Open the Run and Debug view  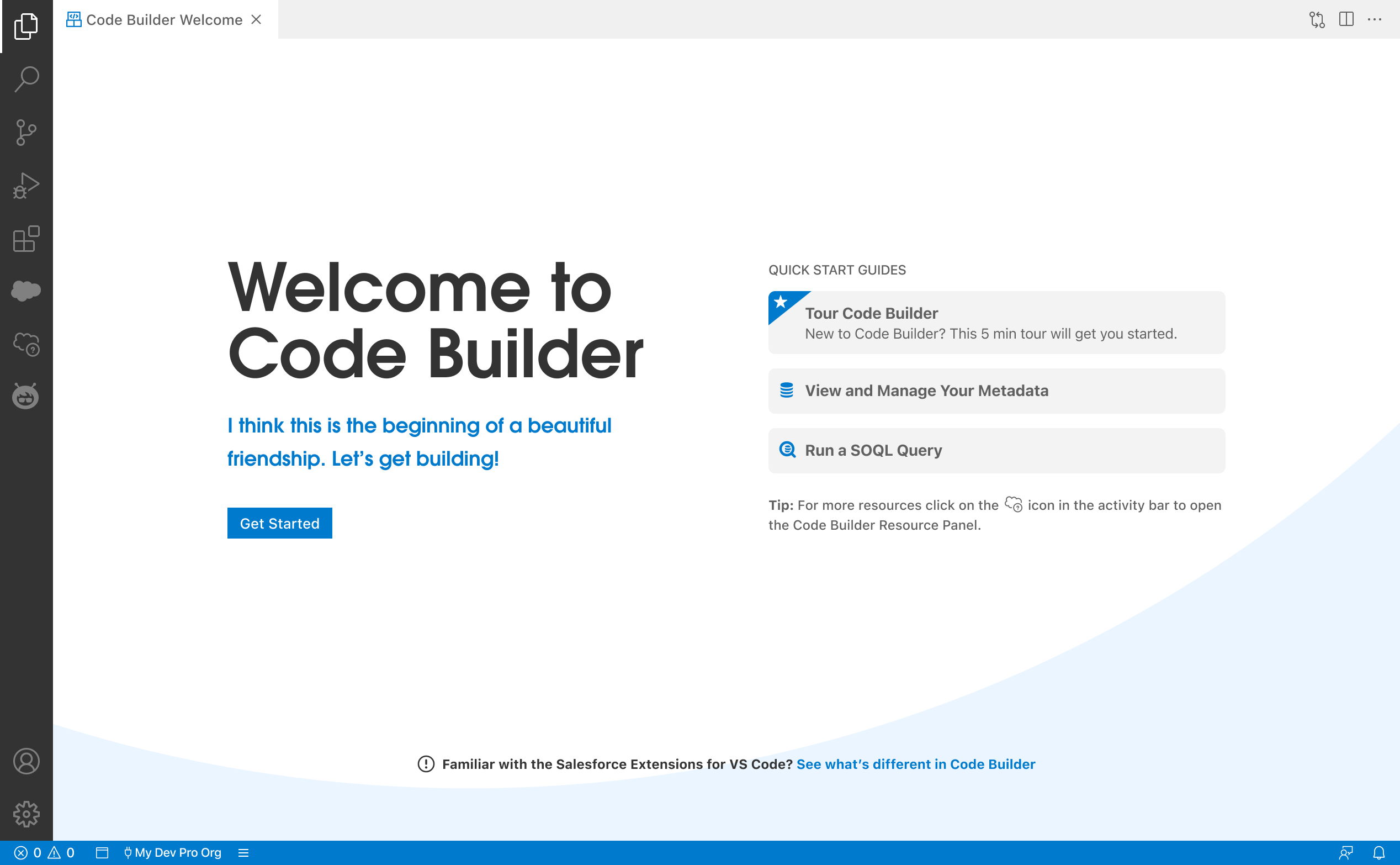tap(26, 186)
